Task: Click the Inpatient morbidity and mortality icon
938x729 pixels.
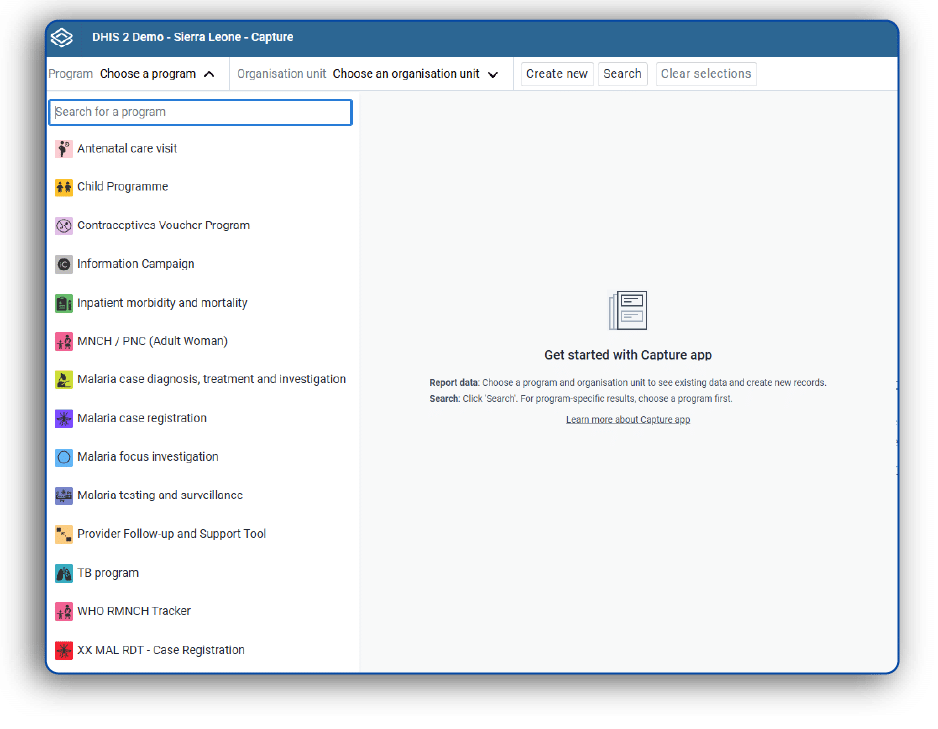Action: click(64, 303)
